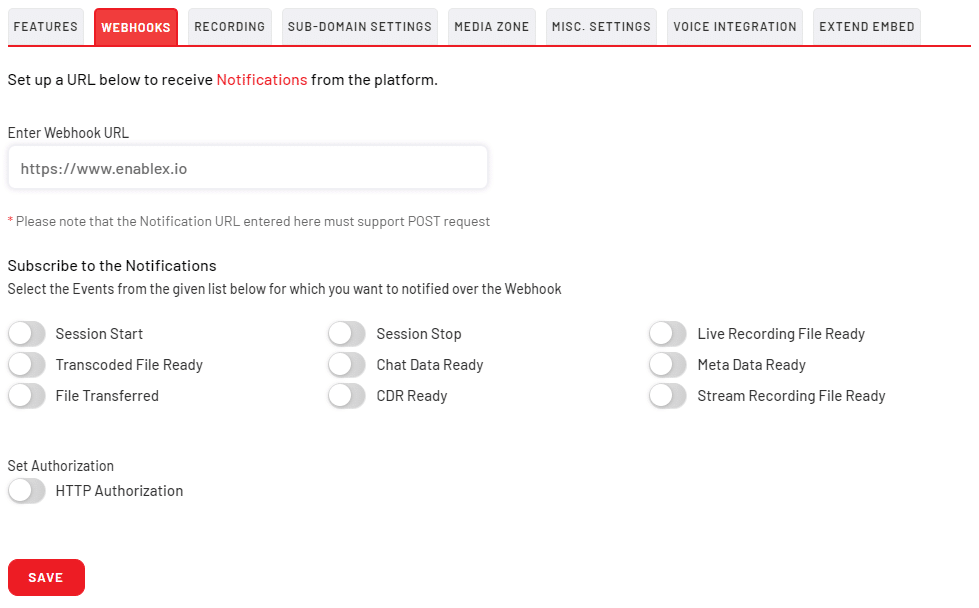This screenshot has width=979, height=608.
Task: Open Sub-Domain Settings tab
Action: [x=360, y=27]
